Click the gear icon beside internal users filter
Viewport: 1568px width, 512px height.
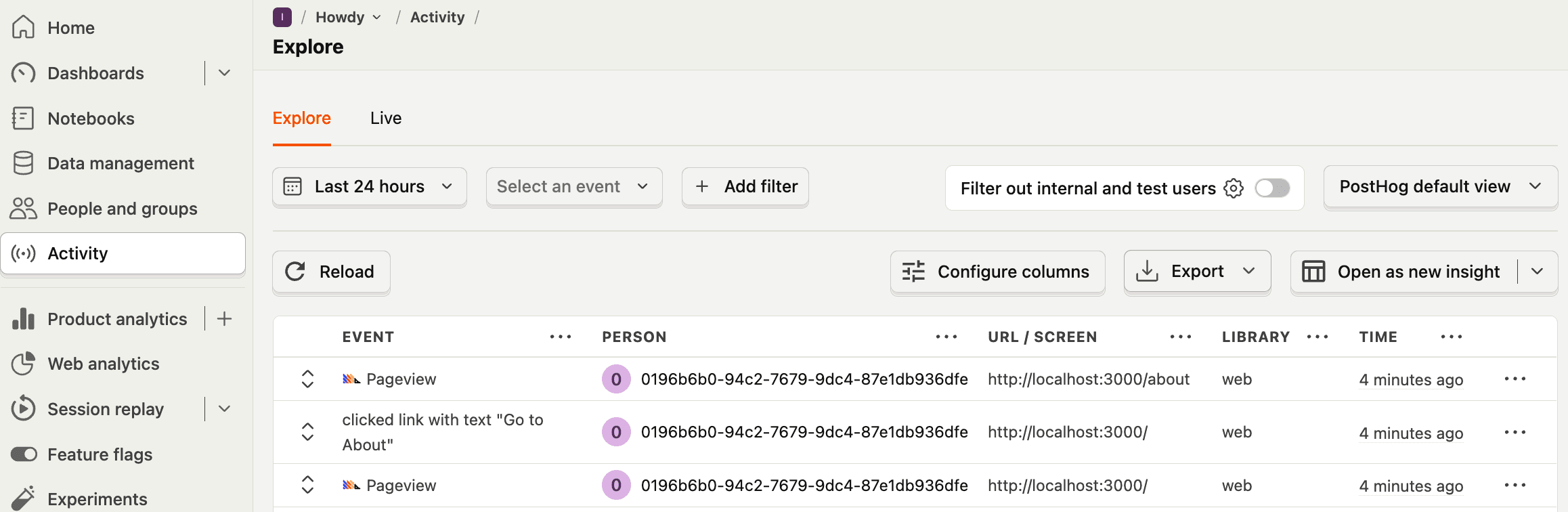tap(1234, 188)
